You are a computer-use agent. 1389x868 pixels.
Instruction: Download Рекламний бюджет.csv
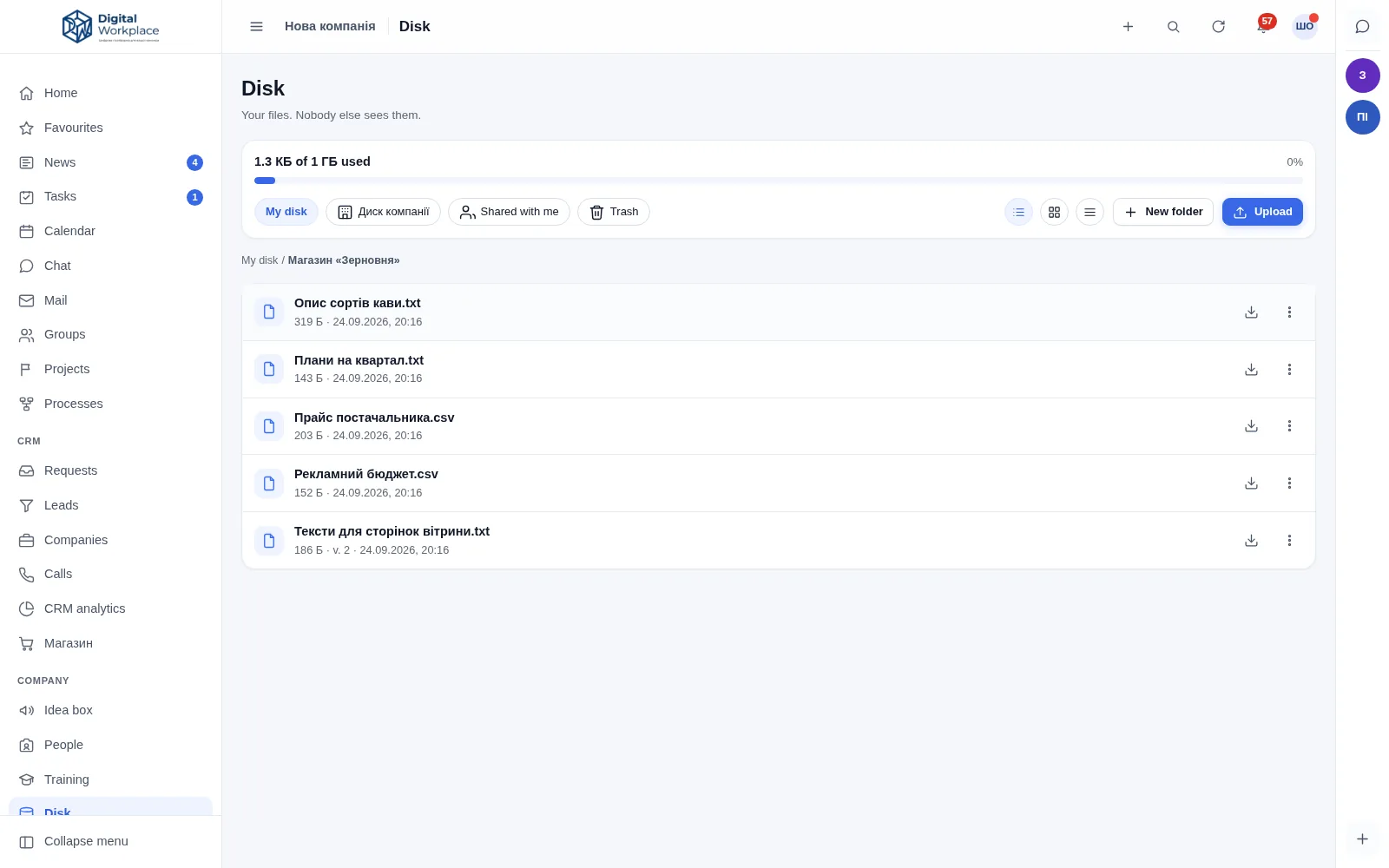(x=1251, y=483)
